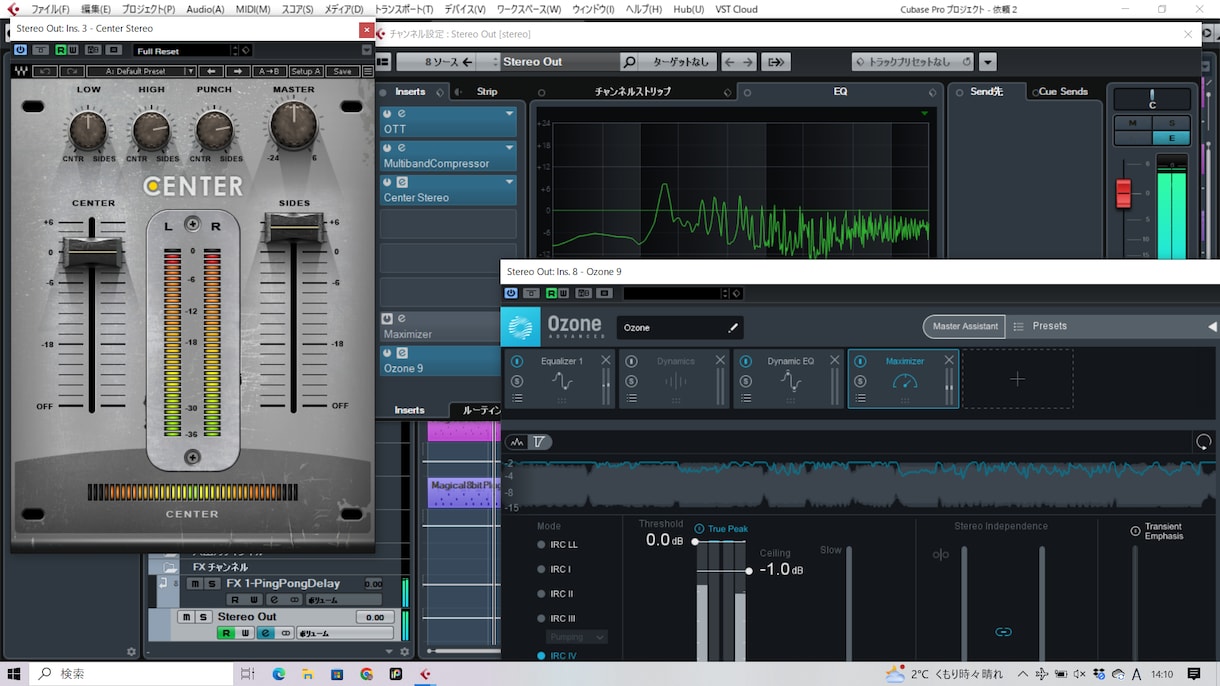Viewport: 1220px width, 686px height.
Task: Switch to the Strip tab
Action: (x=487, y=91)
